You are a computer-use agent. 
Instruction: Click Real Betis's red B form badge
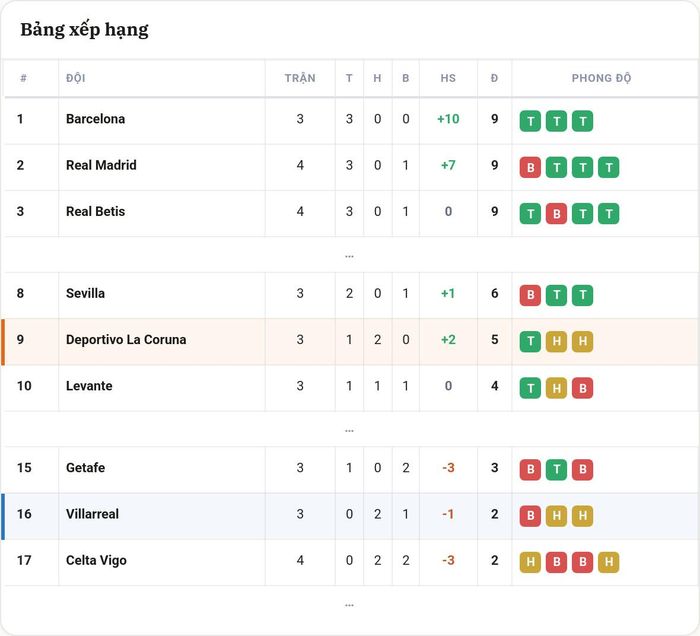[556, 214]
